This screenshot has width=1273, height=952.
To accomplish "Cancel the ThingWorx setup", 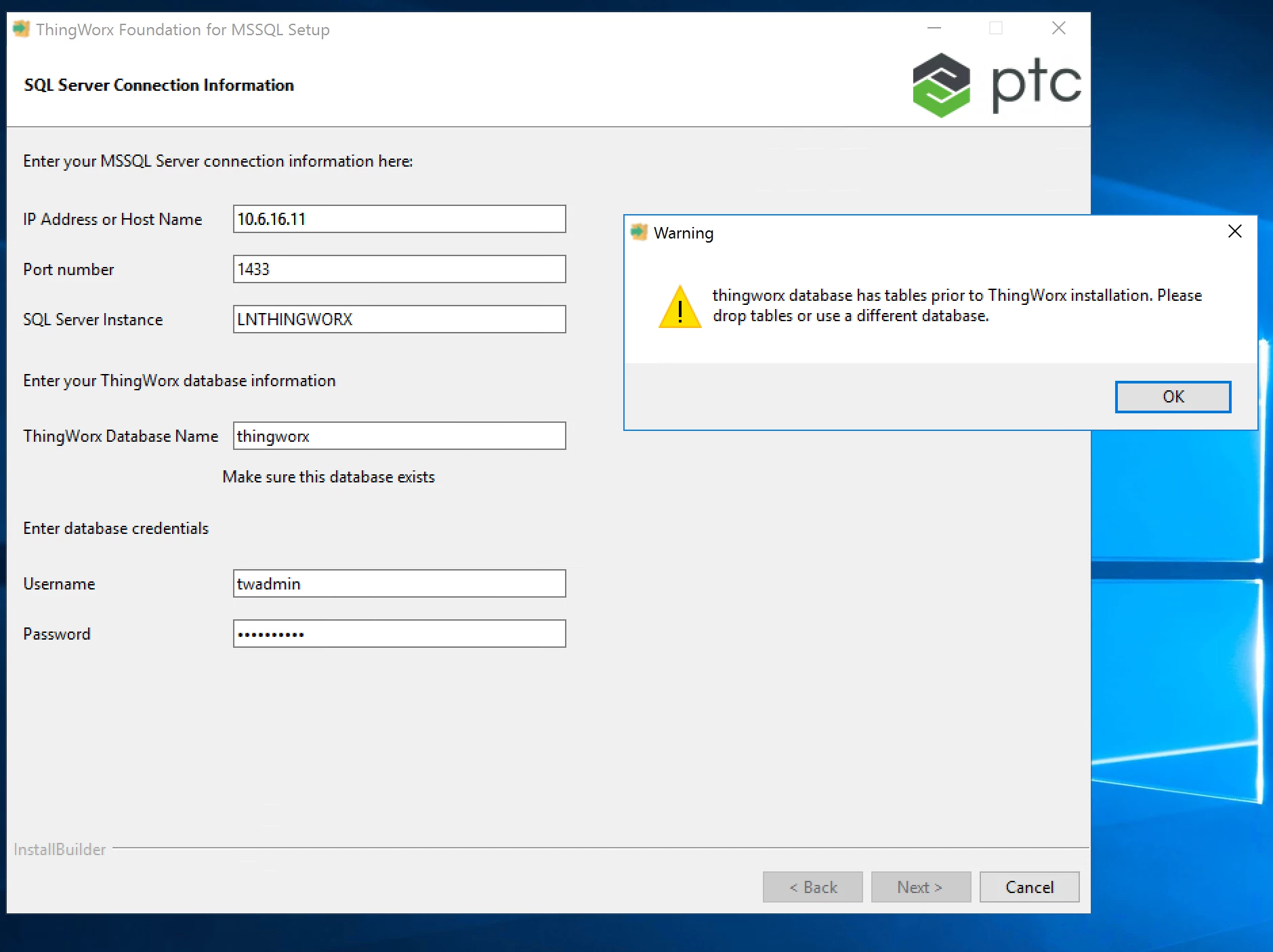I will point(1029,887).
